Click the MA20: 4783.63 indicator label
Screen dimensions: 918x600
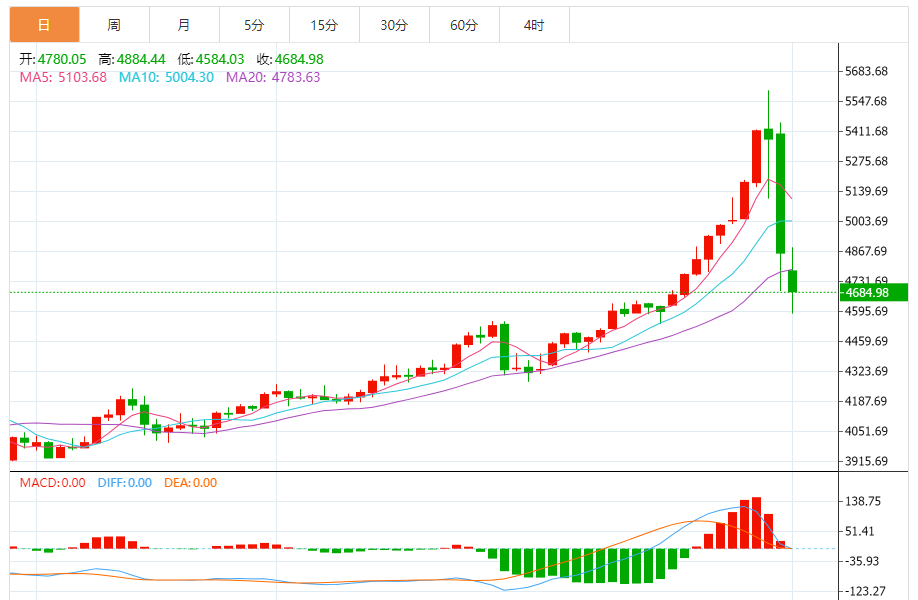point(273,77)
